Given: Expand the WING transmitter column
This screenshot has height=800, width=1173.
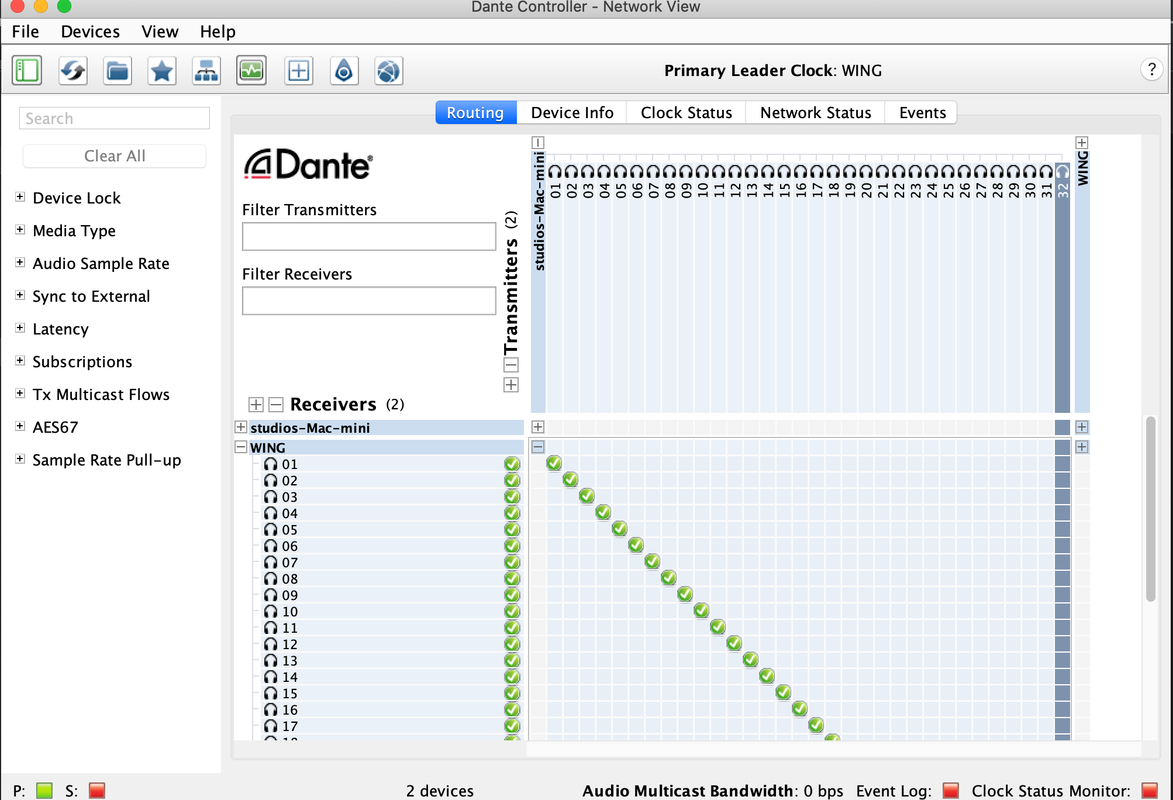Looking at the screenshot, I should tap(1082, 142).
